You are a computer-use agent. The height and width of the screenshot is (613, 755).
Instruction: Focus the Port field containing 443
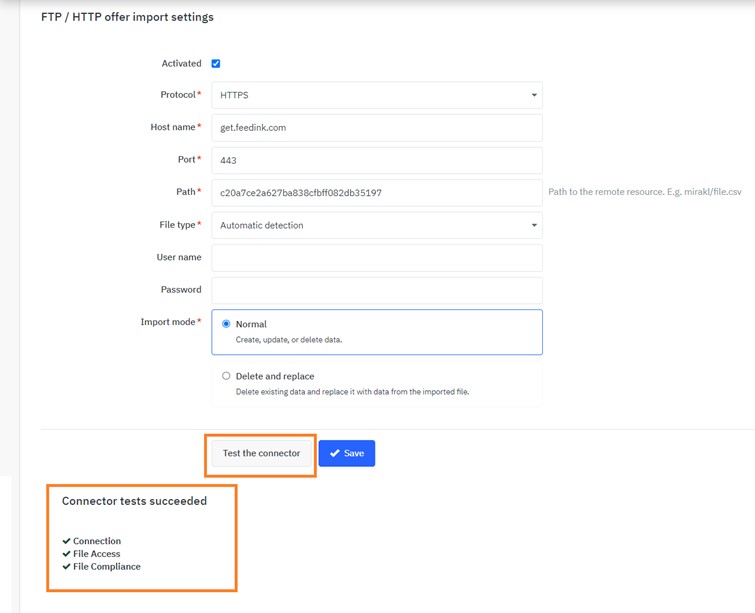point(377,160)
